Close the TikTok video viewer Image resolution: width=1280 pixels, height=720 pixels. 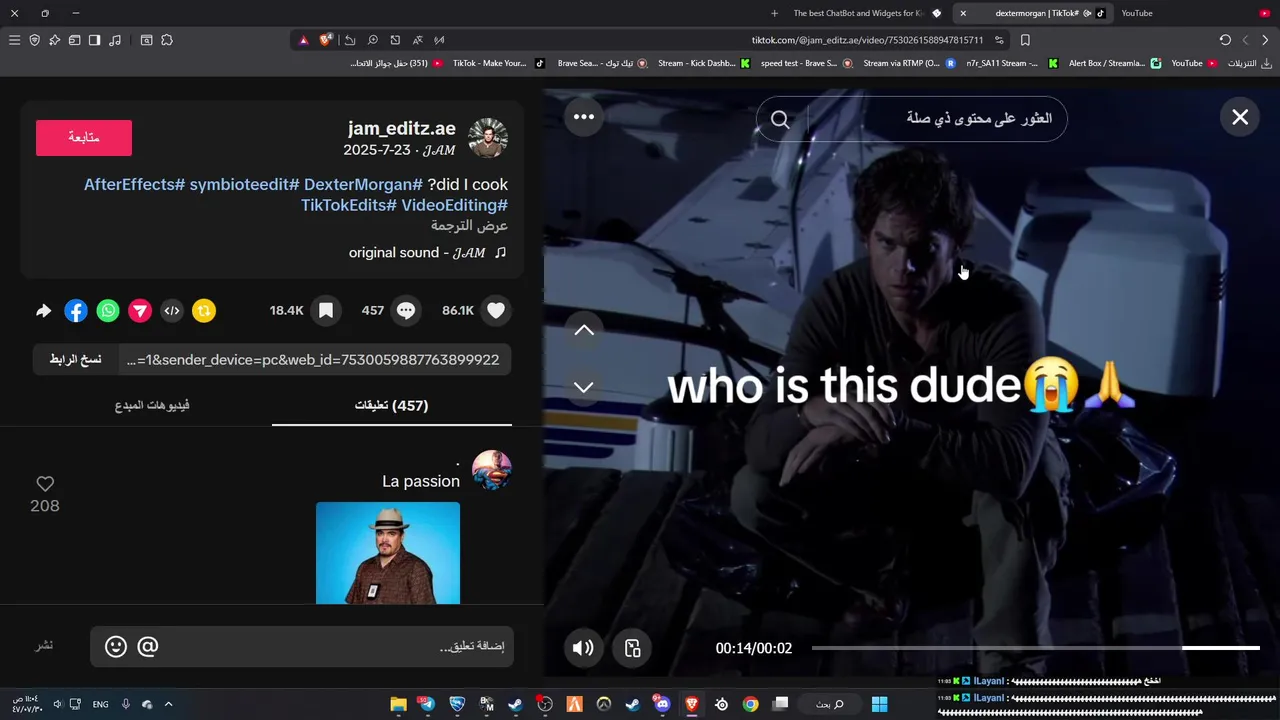click(x=1240, y=117)
